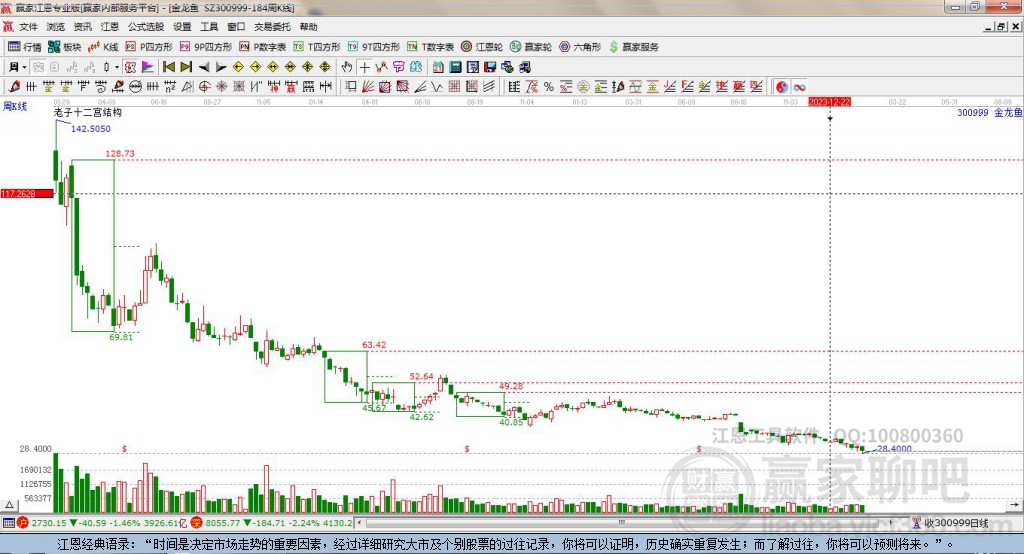Image resolution: width=1024 pixels, height=554 pixels.
Task: Jump to first bar icon
Action: point(168,67)
